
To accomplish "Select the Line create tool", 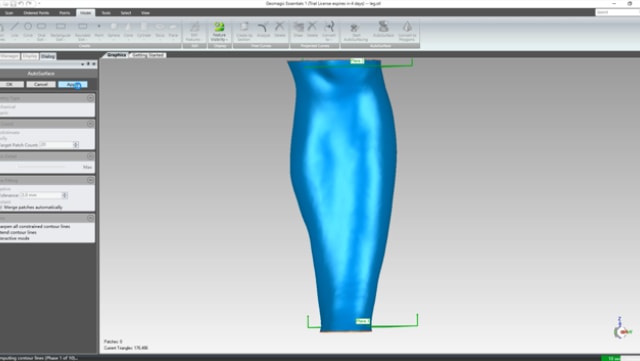I will click(15, 30).
